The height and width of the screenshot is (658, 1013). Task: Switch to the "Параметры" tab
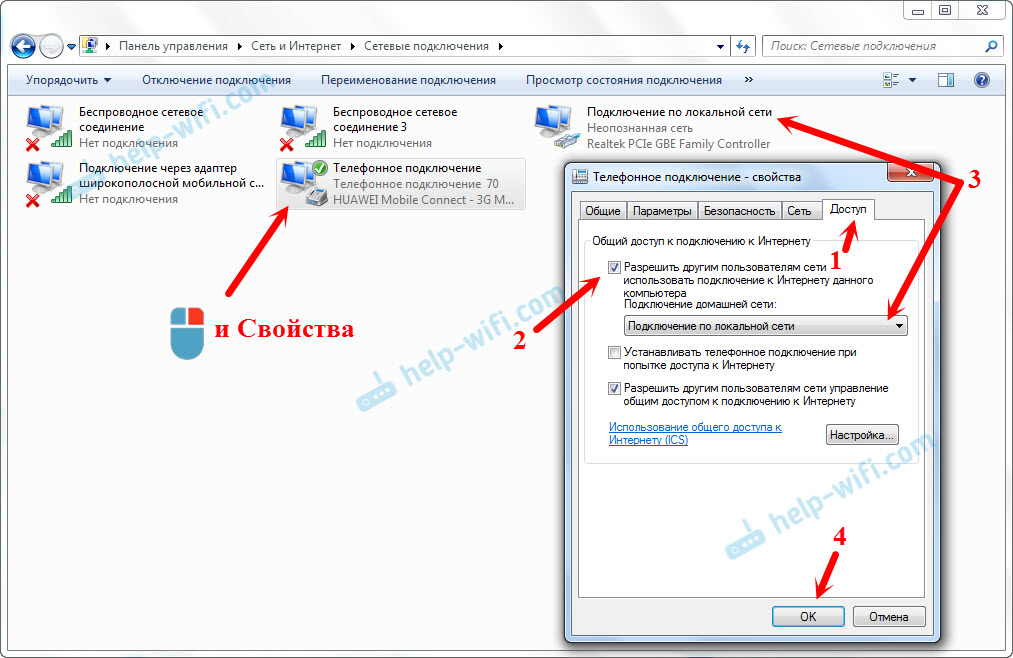[662, 211]
